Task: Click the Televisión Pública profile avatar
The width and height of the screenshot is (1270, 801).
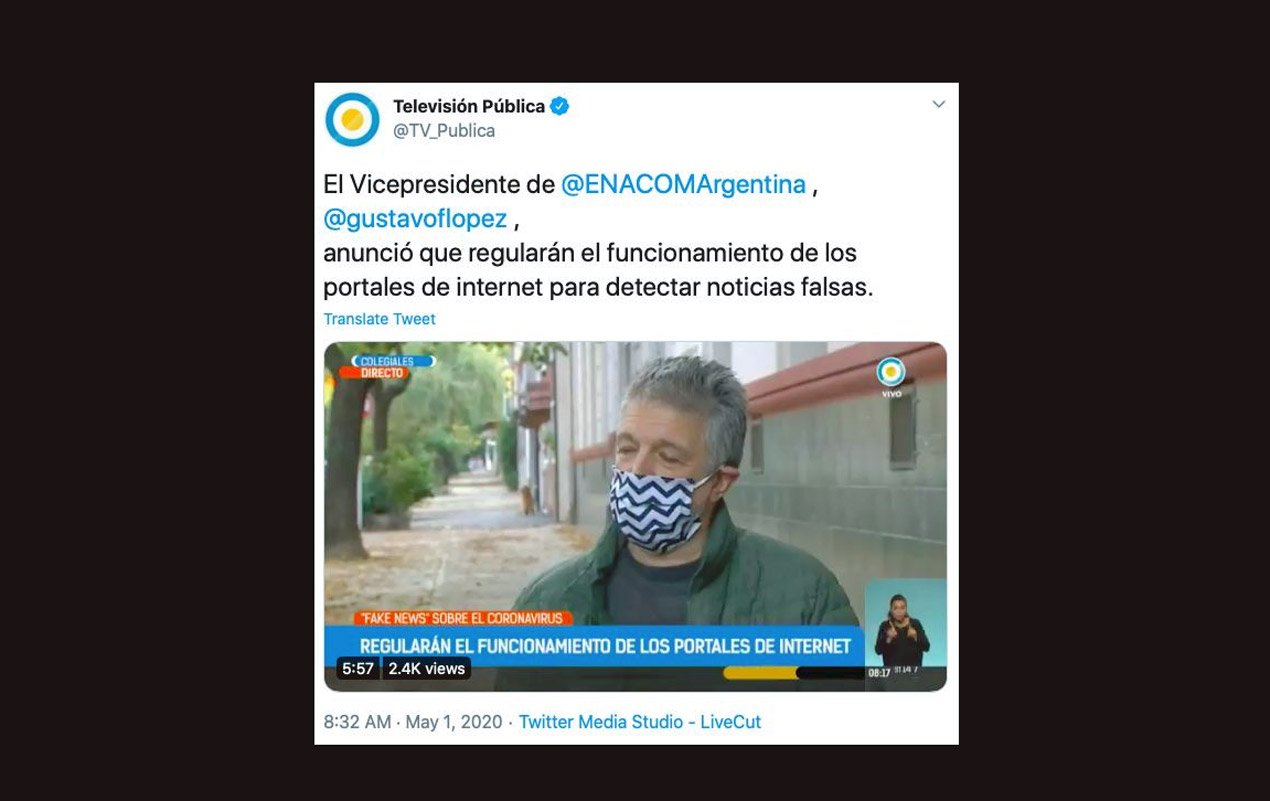Action: [x=352, y=119]
